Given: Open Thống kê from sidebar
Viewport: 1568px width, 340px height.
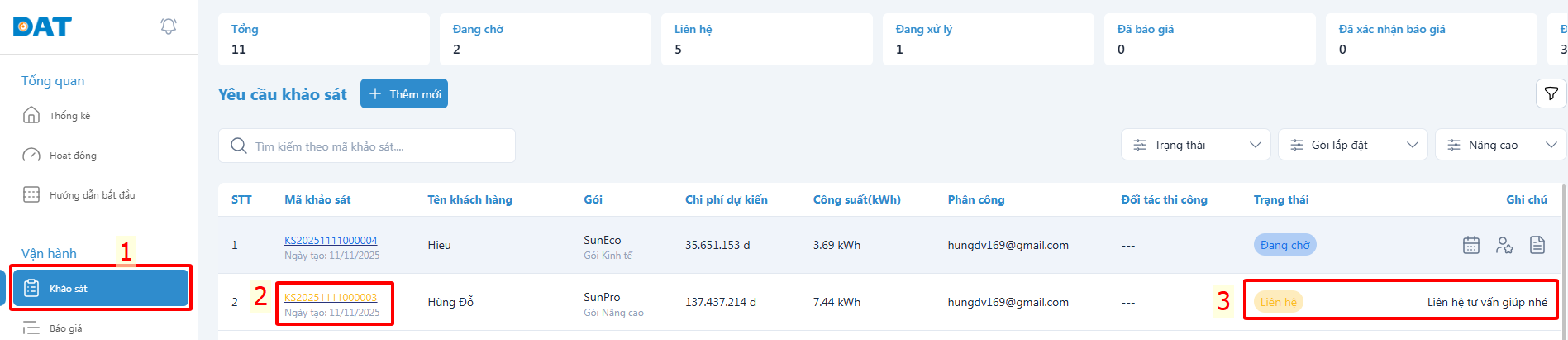Looking at the screenshot, I should point(69,116).
